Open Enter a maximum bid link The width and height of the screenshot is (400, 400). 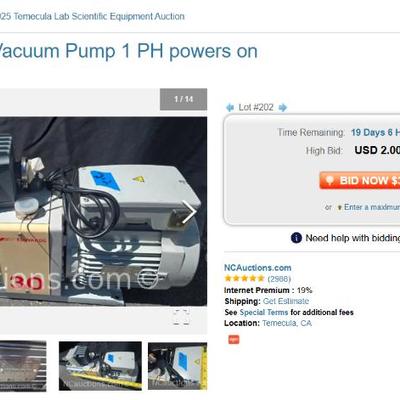(372, 207)
